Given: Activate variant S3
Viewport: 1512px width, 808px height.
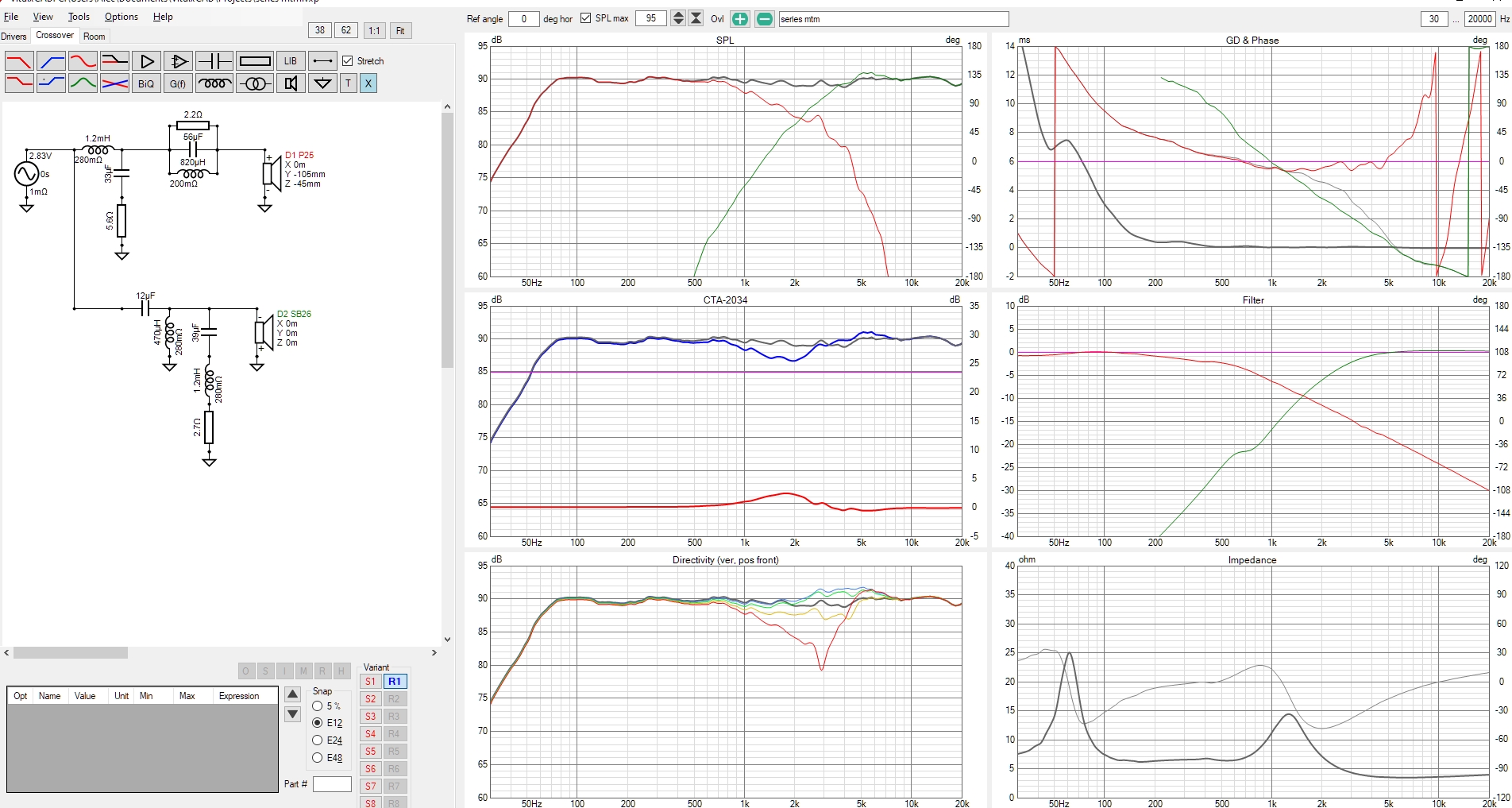Looking at the screenshot, I should 370,717.
